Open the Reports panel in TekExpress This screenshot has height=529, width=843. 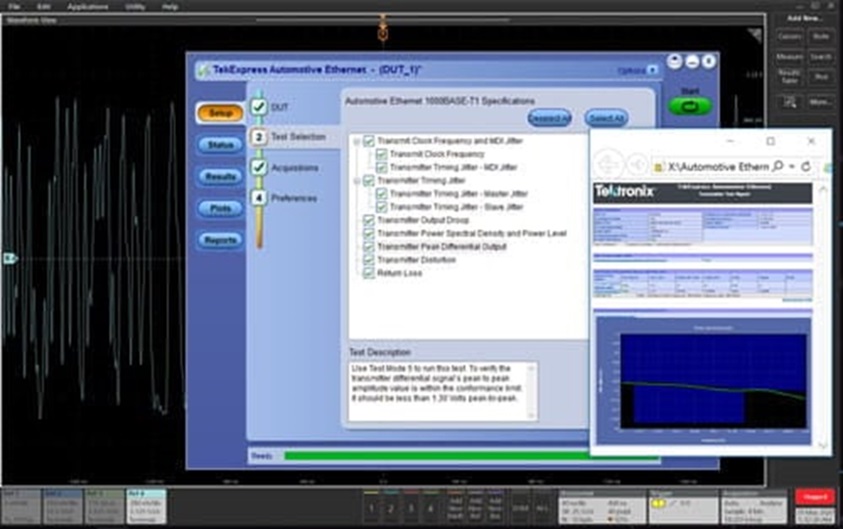[220, 240]
